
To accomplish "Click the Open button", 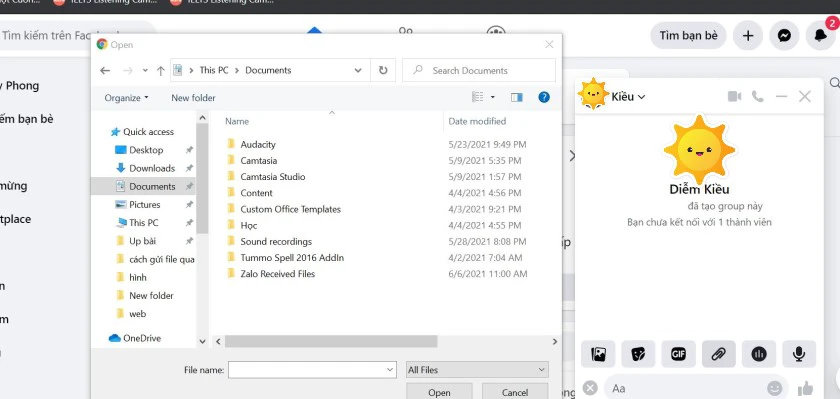I will [439, 392].
